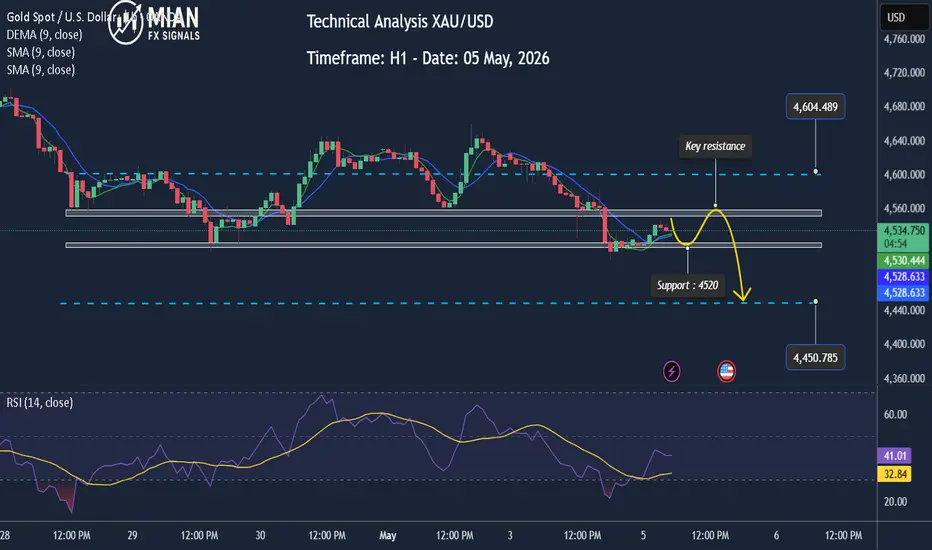Click the purple RSI value 41.01 tag
Screen dimensions: 932x550
pos(895,455)
